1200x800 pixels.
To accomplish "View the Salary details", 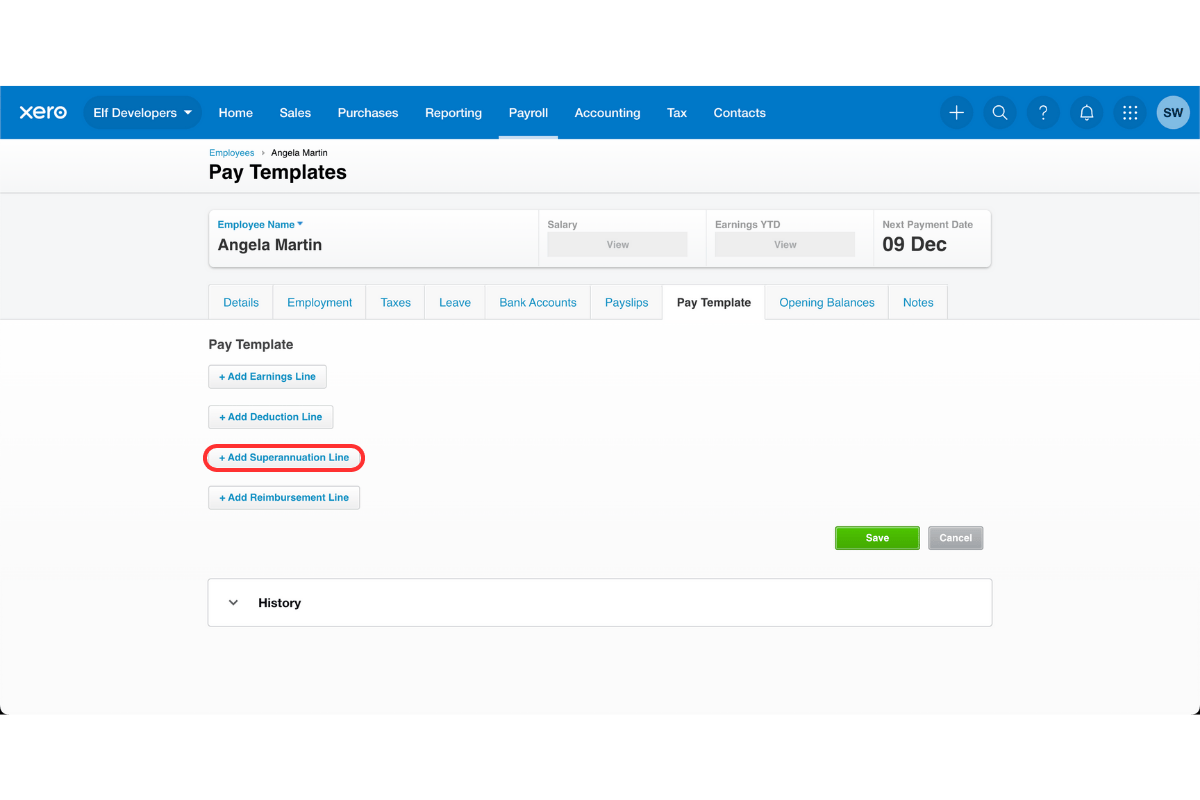I will click(x=617, y=244).
